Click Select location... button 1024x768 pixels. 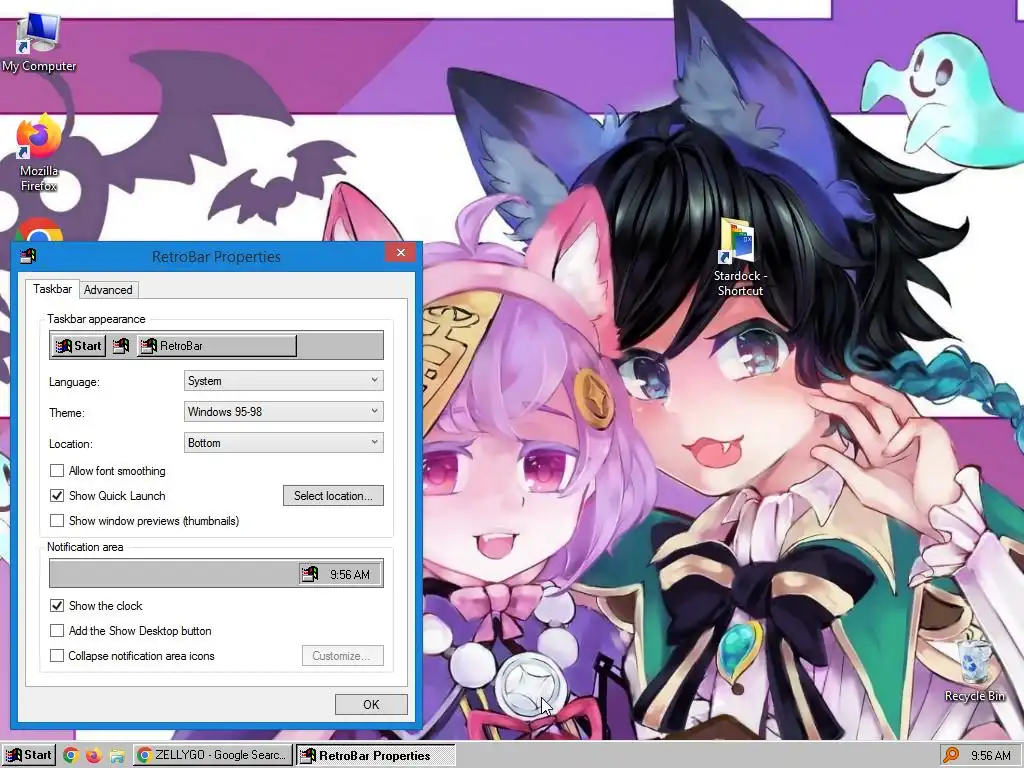pyautogui.click(x=333, y=496)
